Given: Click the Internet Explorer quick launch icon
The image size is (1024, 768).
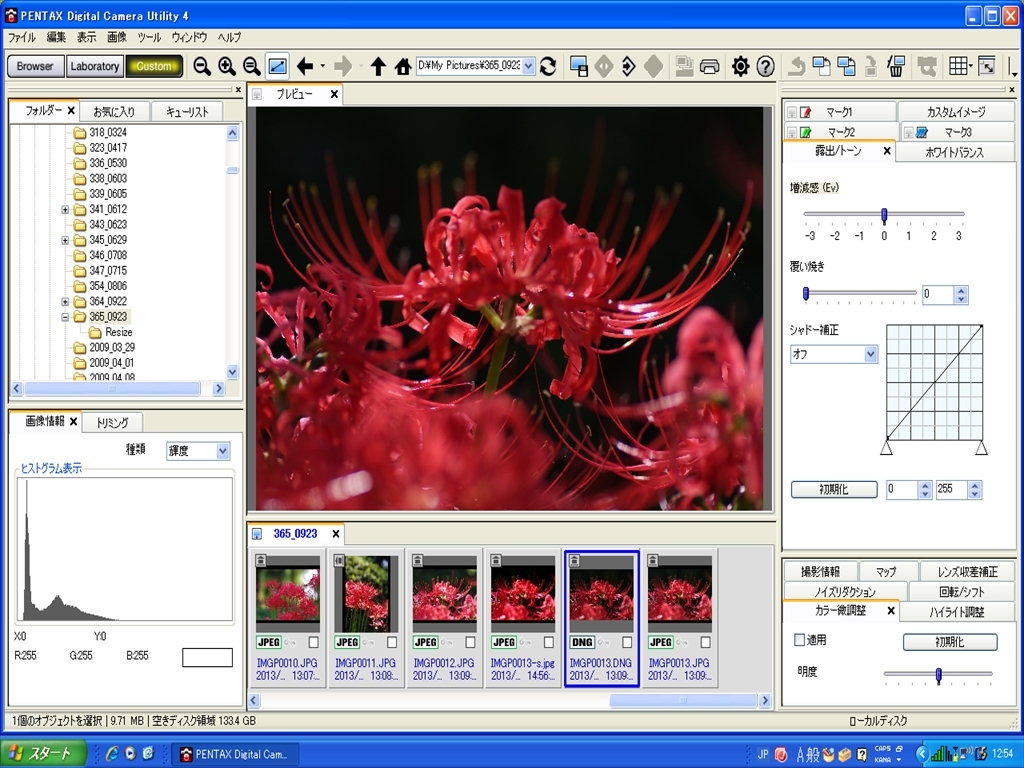Looking at the screenshot, I should pos(112,754).
